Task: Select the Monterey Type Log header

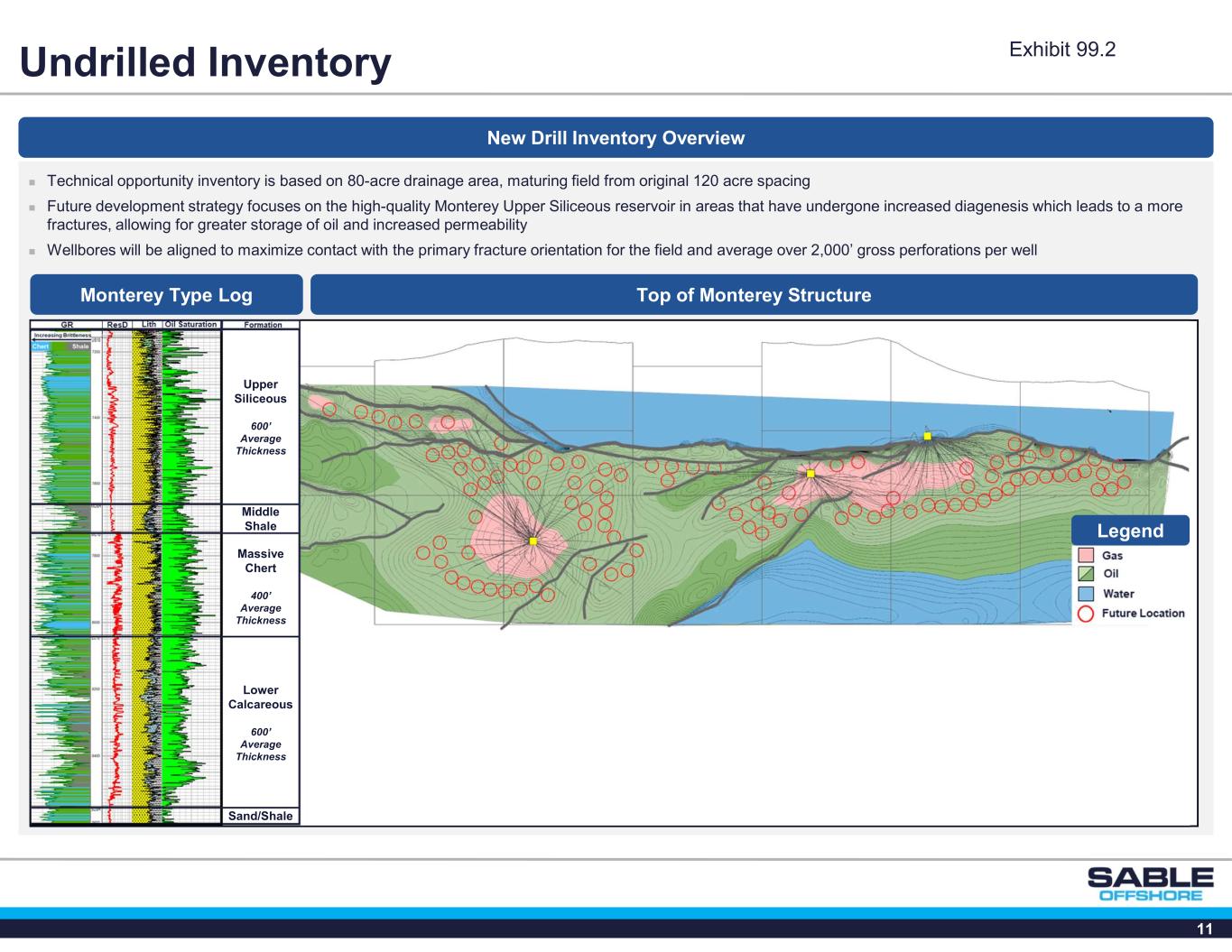Action: [166, 295]
